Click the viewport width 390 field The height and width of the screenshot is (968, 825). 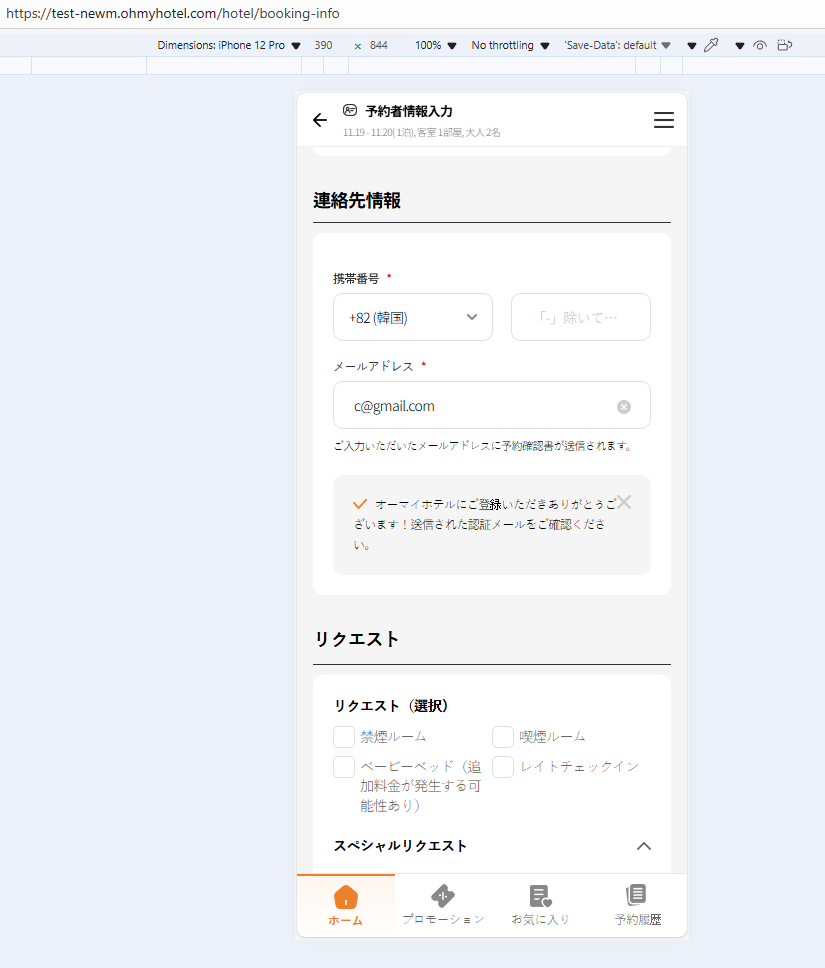(324, 45)
